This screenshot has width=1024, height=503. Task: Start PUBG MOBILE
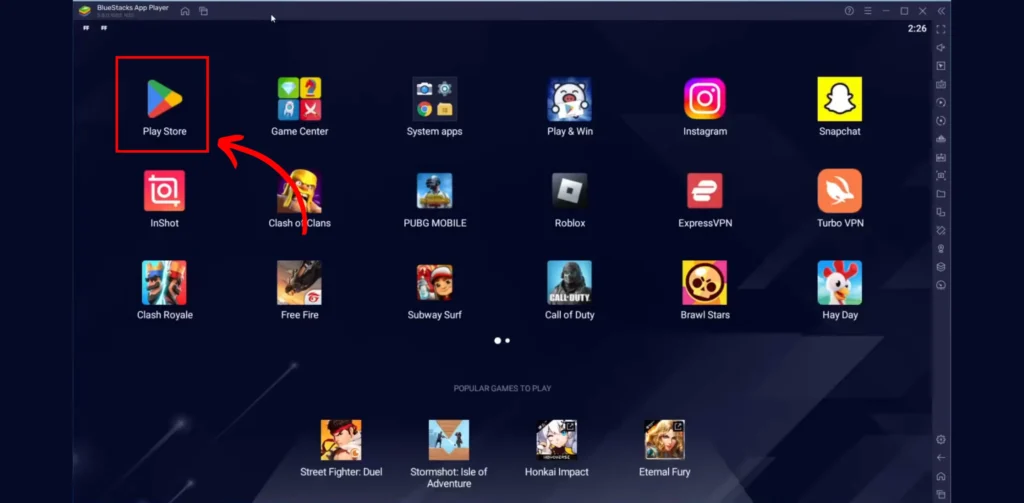tap(434, 191)
